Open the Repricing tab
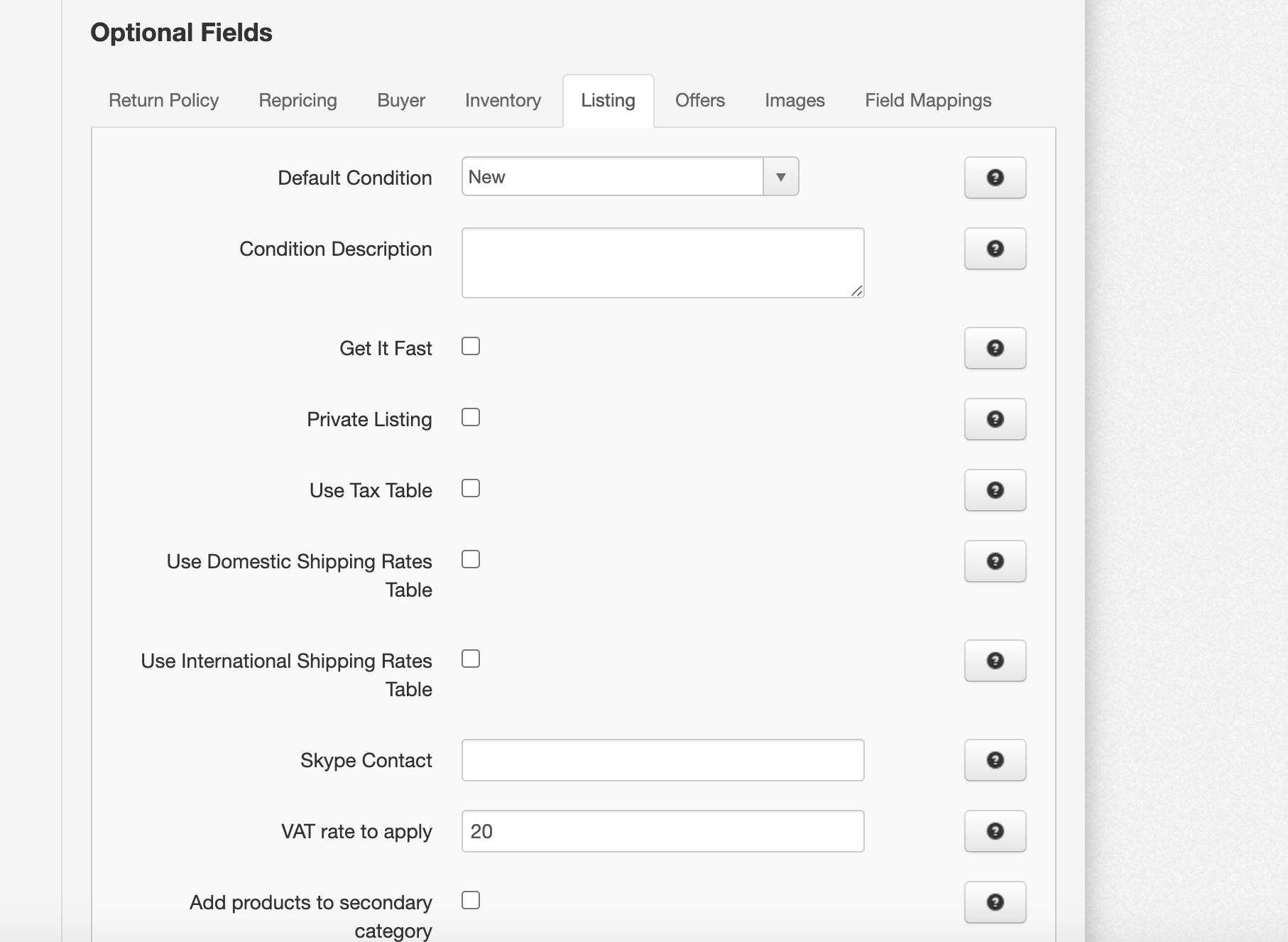Viewport: 1288px width, 942px height. pos(298,100)
